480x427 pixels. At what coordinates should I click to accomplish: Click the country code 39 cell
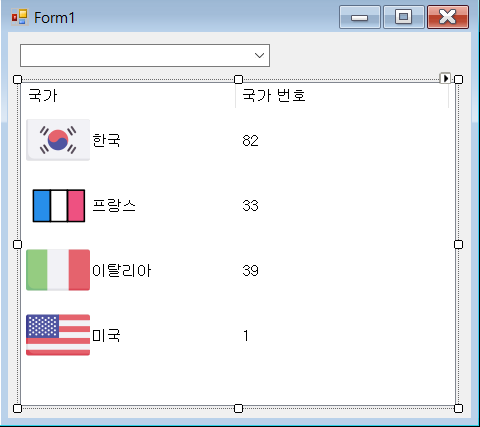coord(250,271)
